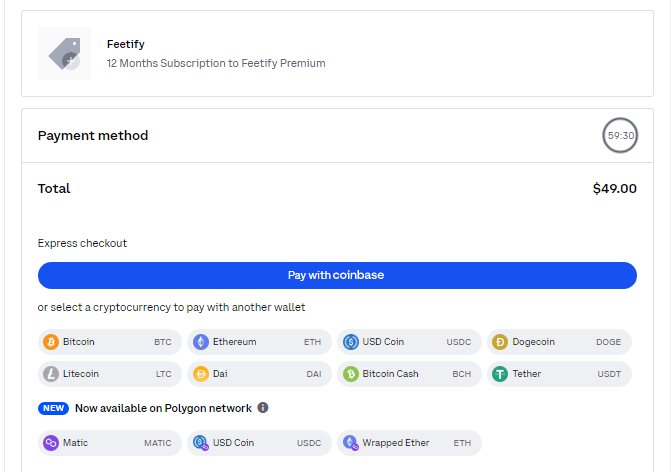671x472 pixels.
Task: Choose Wrapped Ether on Polygon
Action: pyautogui.click(x=410, y=443)
